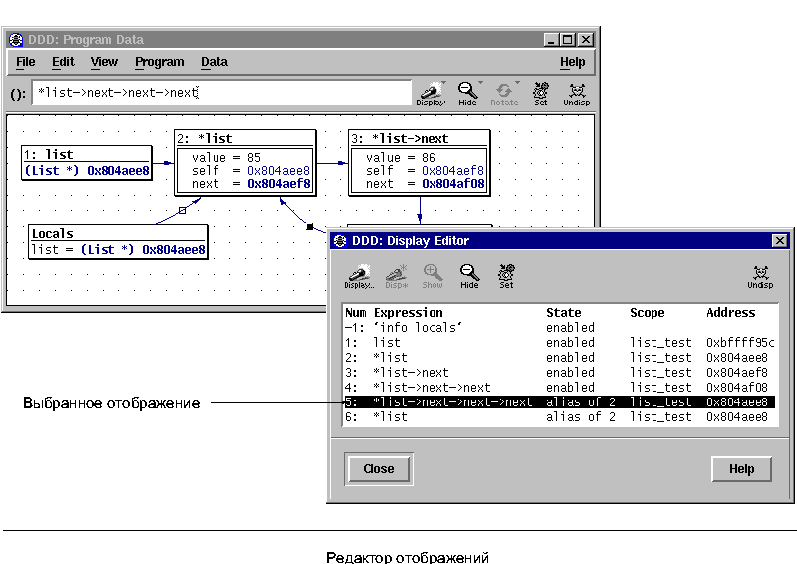Click the hollow square handle on Locals edge
The image size is (797, 564).
tap(182, 210)
